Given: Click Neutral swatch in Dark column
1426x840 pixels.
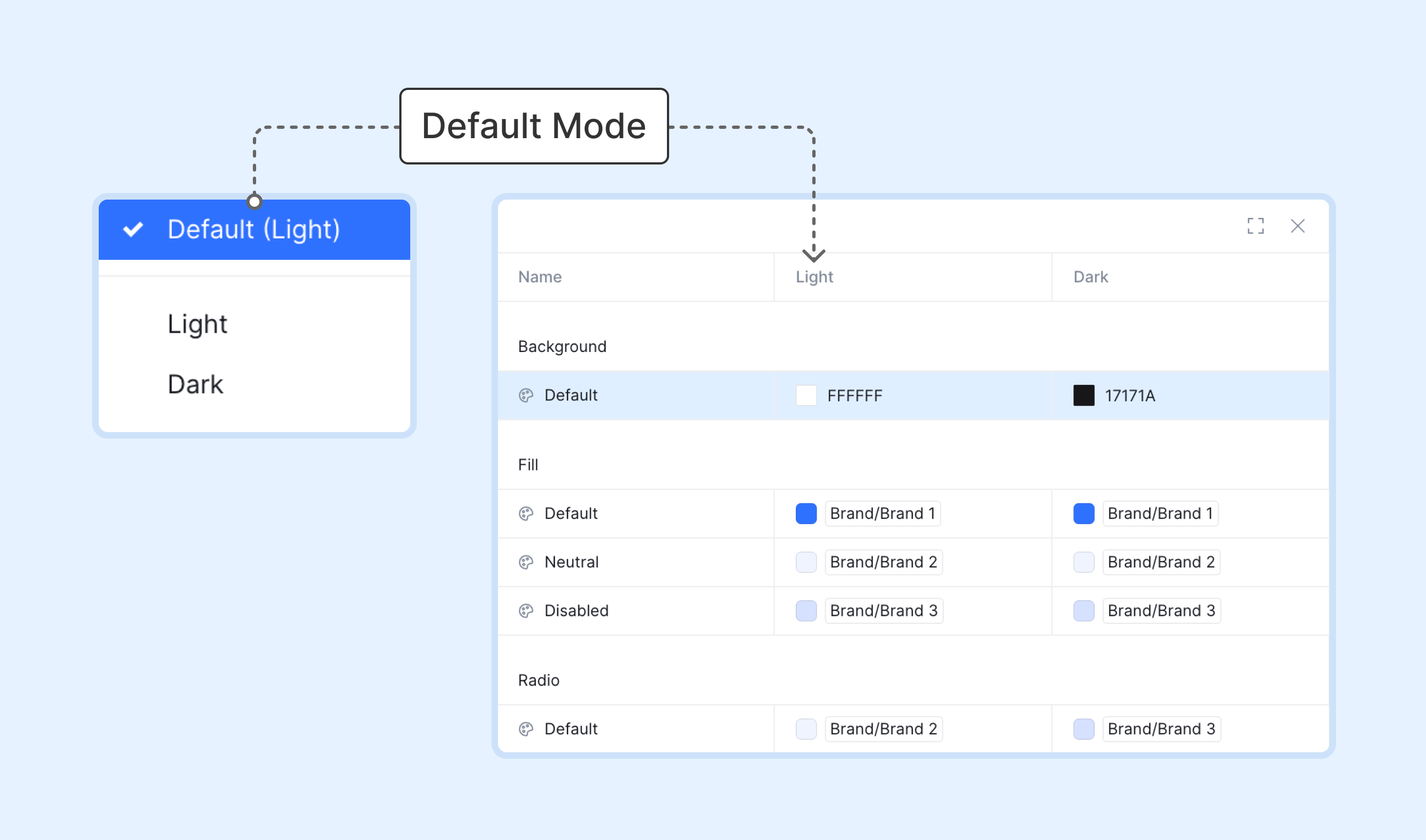Looking at the screenshot, I should click(x=1084, y=562).
